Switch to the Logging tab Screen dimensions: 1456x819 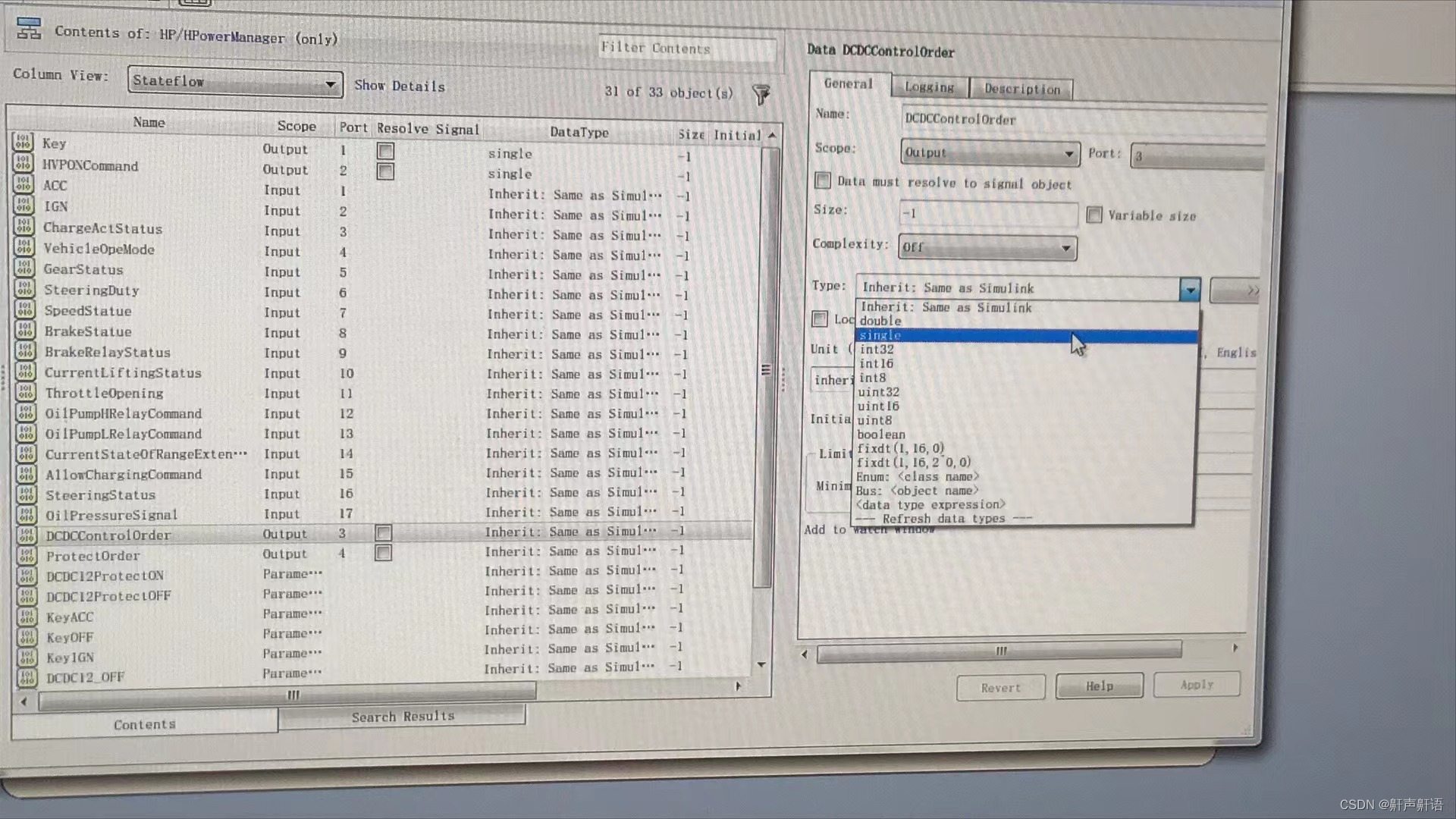pos(929,87)
